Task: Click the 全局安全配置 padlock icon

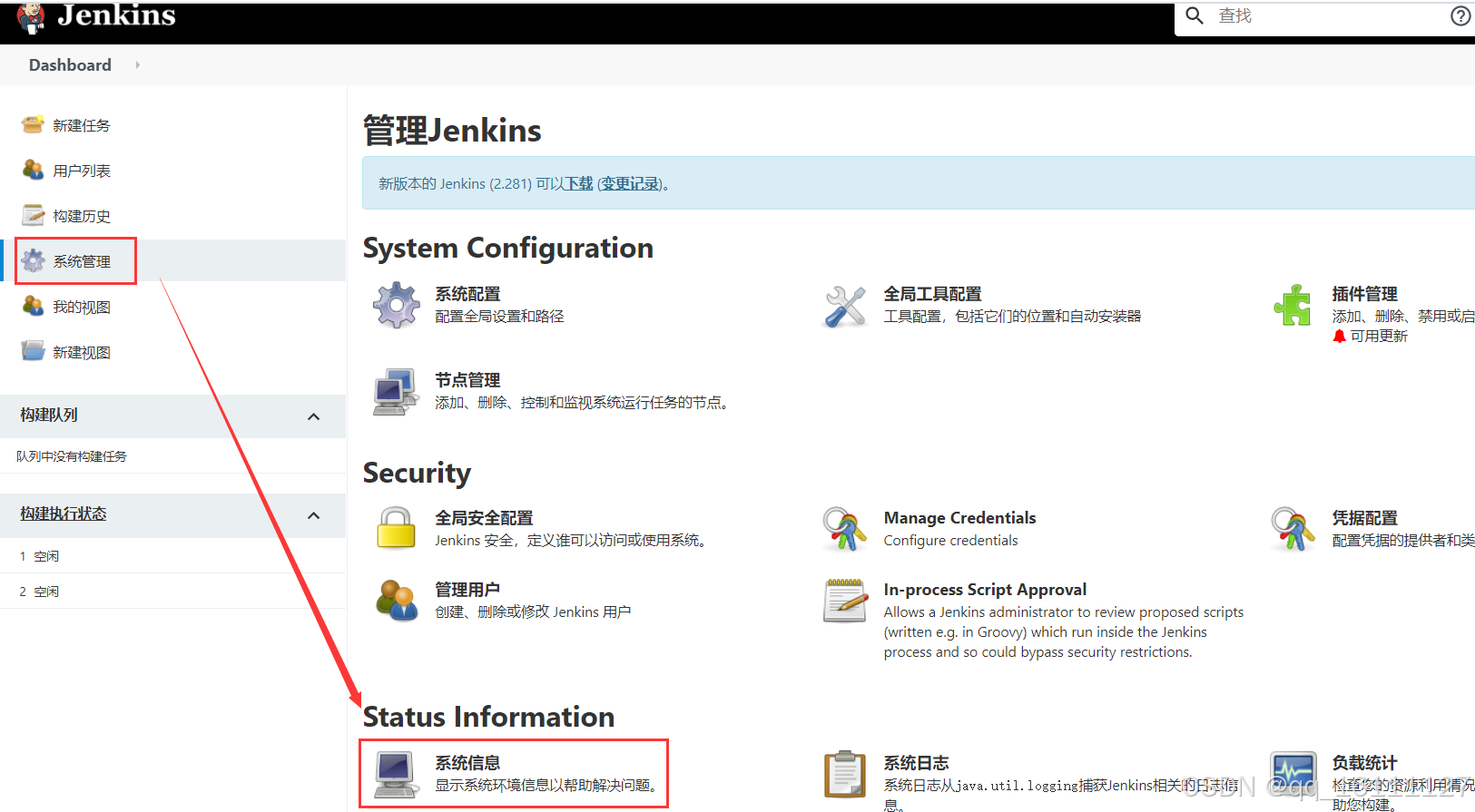Action: tap(396, 528)
